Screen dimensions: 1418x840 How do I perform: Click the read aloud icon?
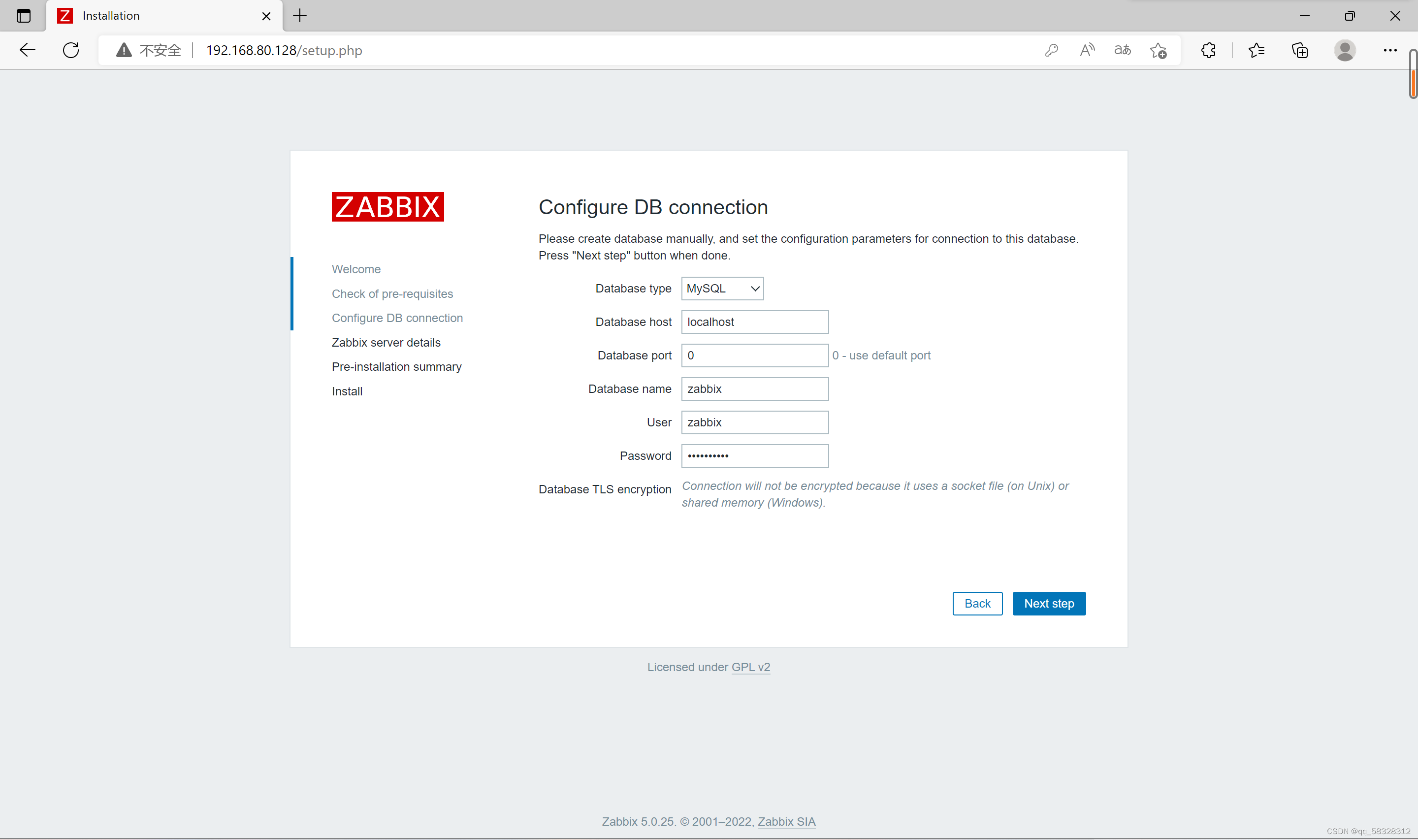click(x=1087, y=50)
